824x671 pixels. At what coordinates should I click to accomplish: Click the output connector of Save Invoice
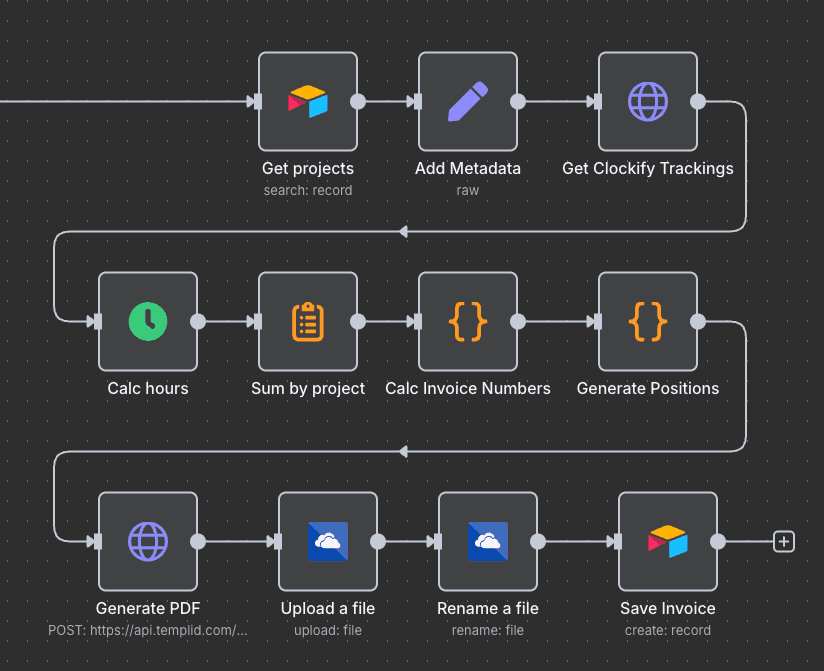[718, 542]
